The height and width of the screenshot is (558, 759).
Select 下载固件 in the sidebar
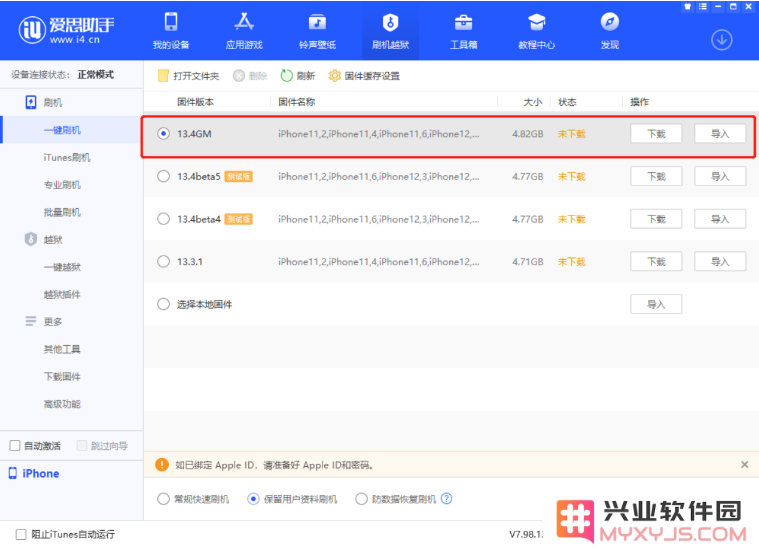62,377
